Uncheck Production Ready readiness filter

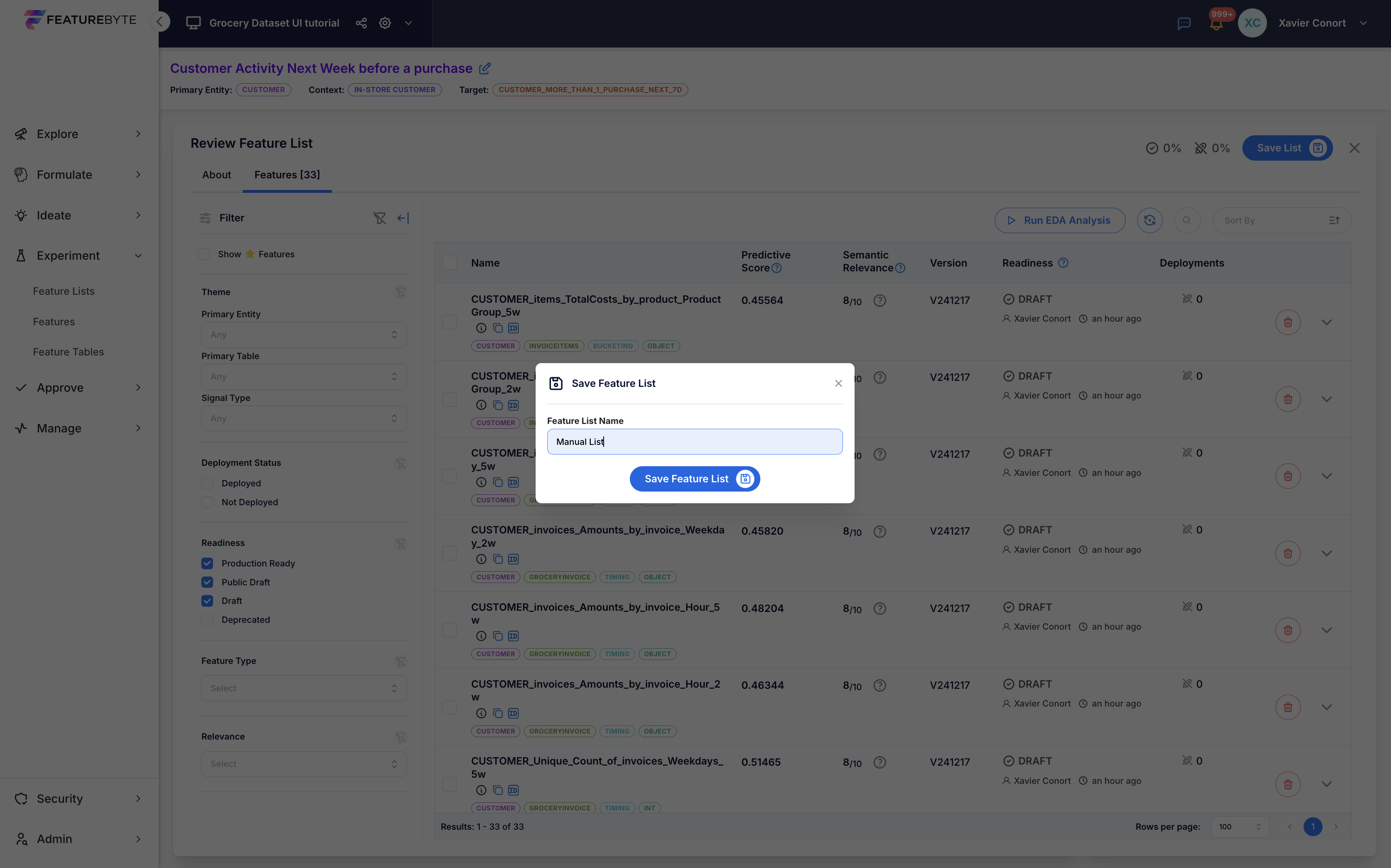[x=207, y=564]
